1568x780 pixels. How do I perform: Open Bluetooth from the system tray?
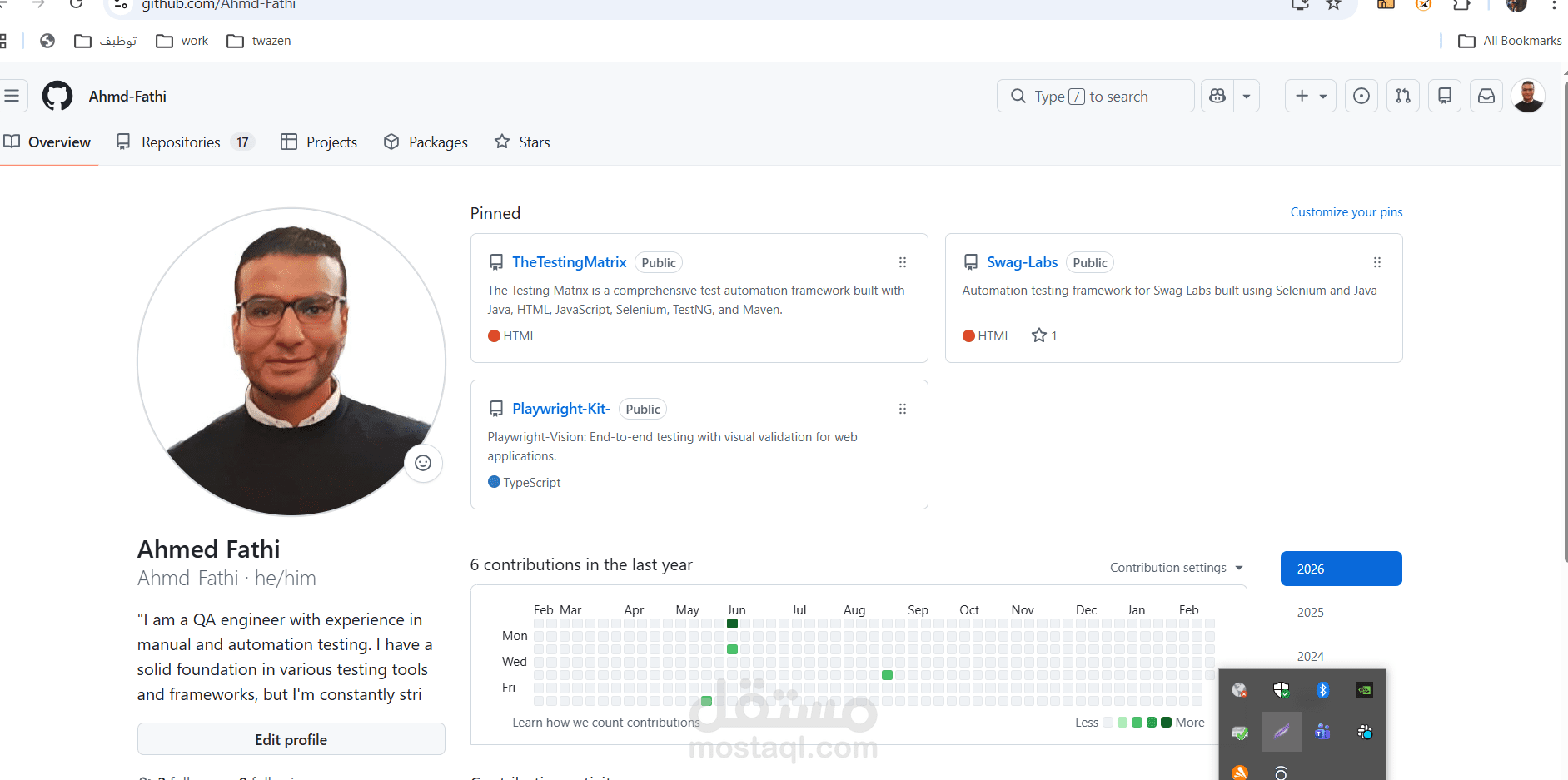tap(1322, 690)
